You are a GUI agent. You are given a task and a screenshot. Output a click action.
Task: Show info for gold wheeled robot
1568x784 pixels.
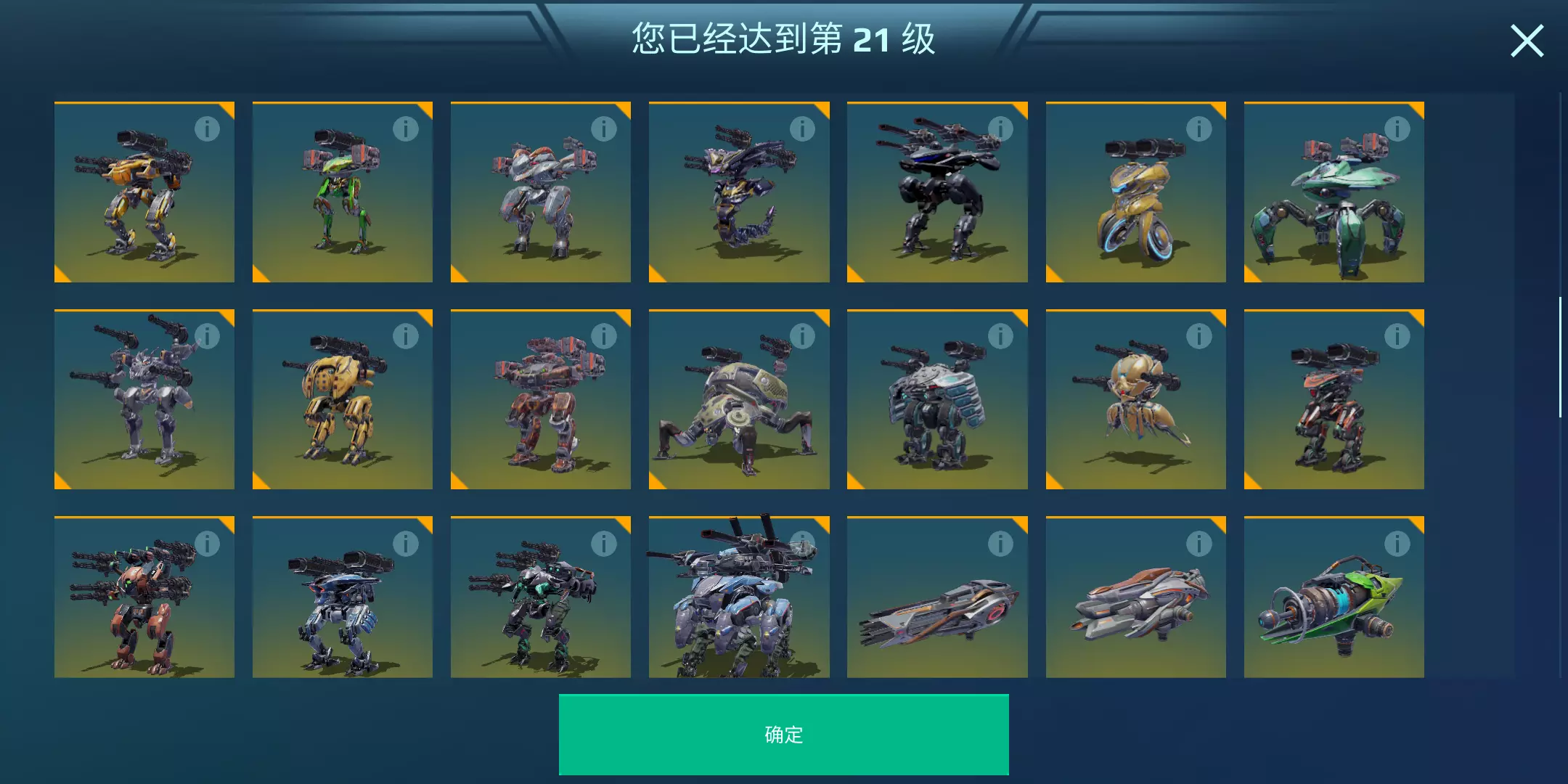point(1199,129)
